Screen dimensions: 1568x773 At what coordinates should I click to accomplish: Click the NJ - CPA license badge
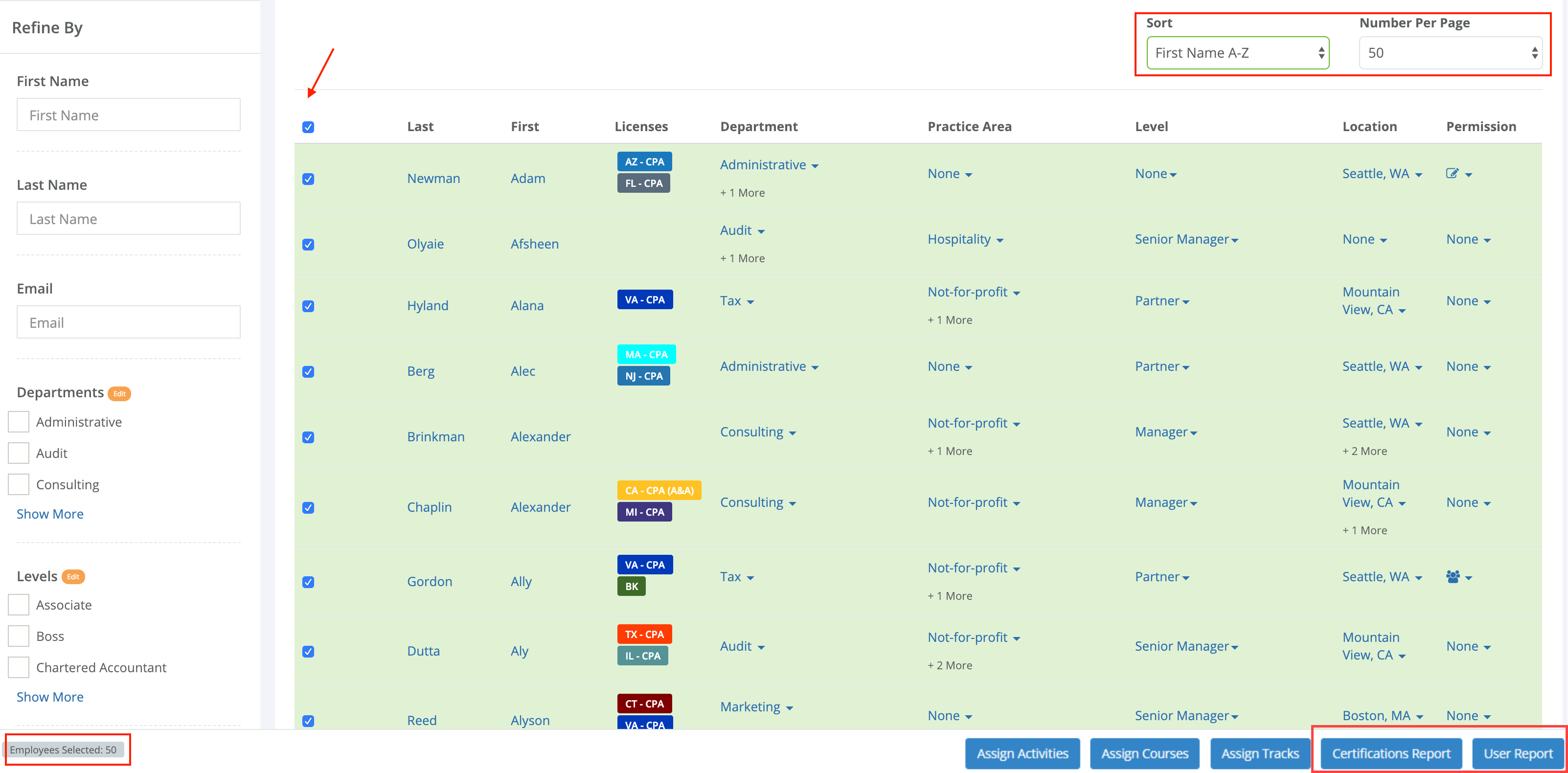[643, 376]
